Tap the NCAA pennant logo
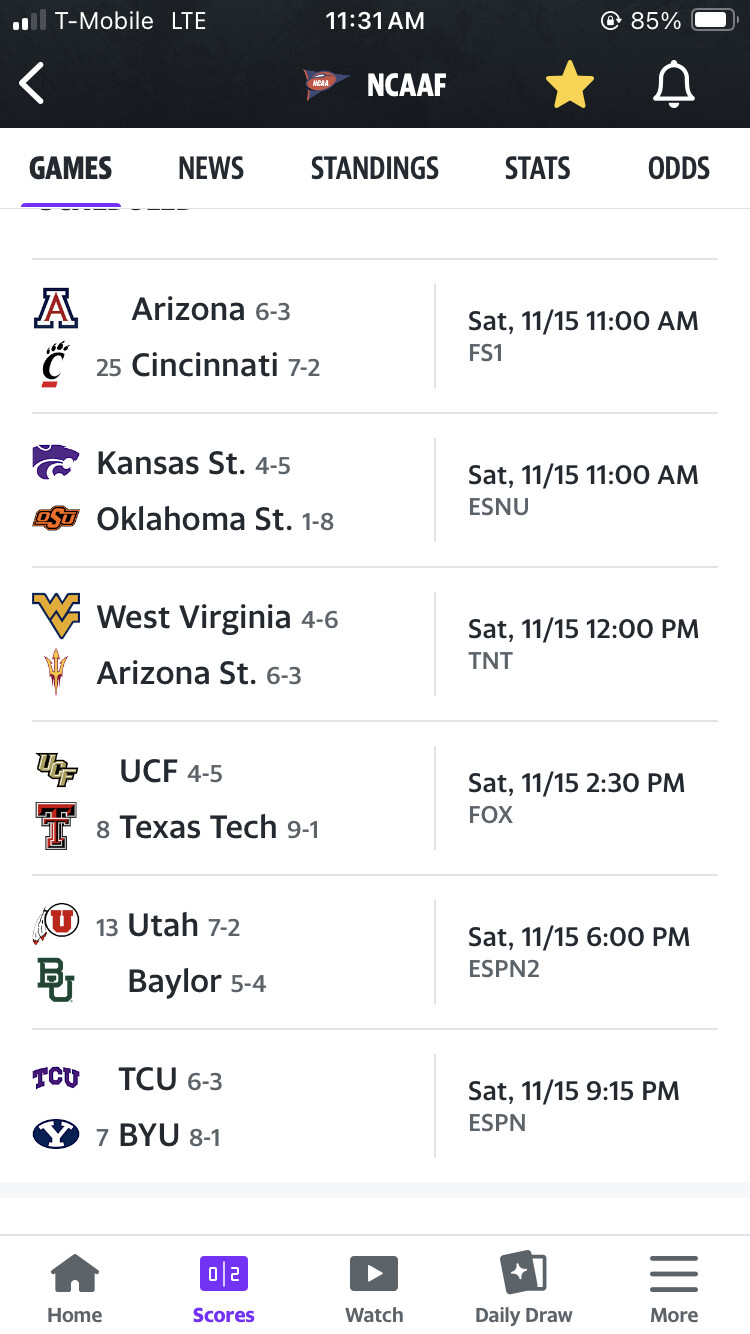Image resolution: width=750 pixels, height=1334 pixels. (x=325, y=85)
